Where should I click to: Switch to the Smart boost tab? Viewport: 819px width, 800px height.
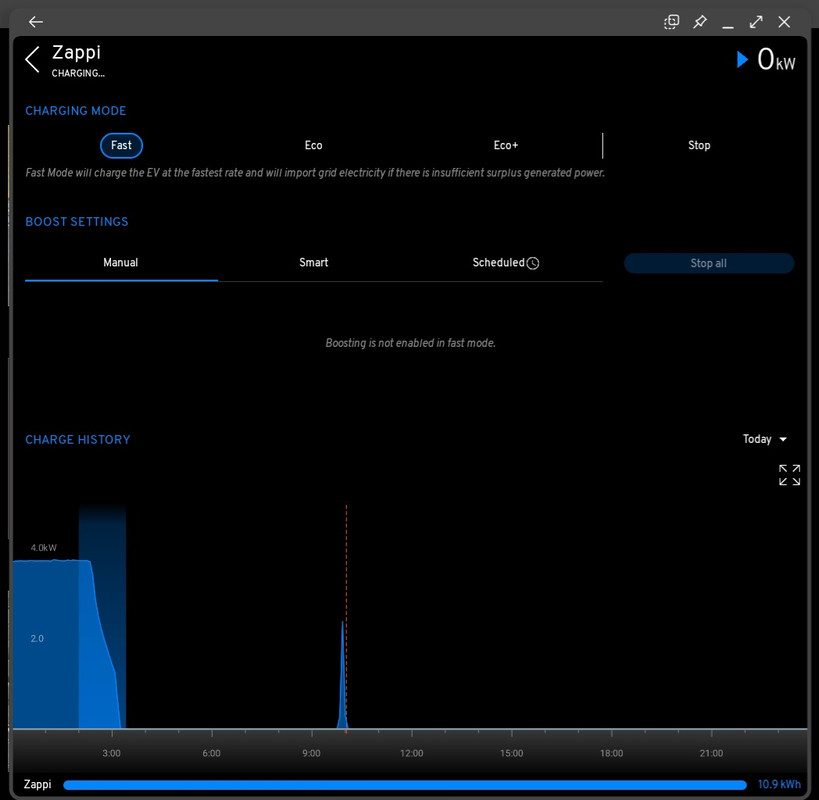point(313,263)
